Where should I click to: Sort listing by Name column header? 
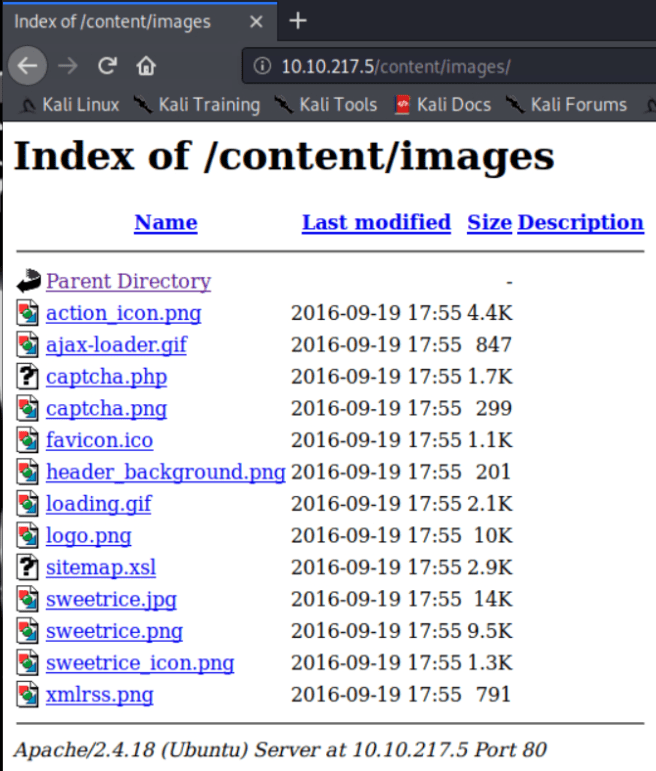[x=165, y=223]
